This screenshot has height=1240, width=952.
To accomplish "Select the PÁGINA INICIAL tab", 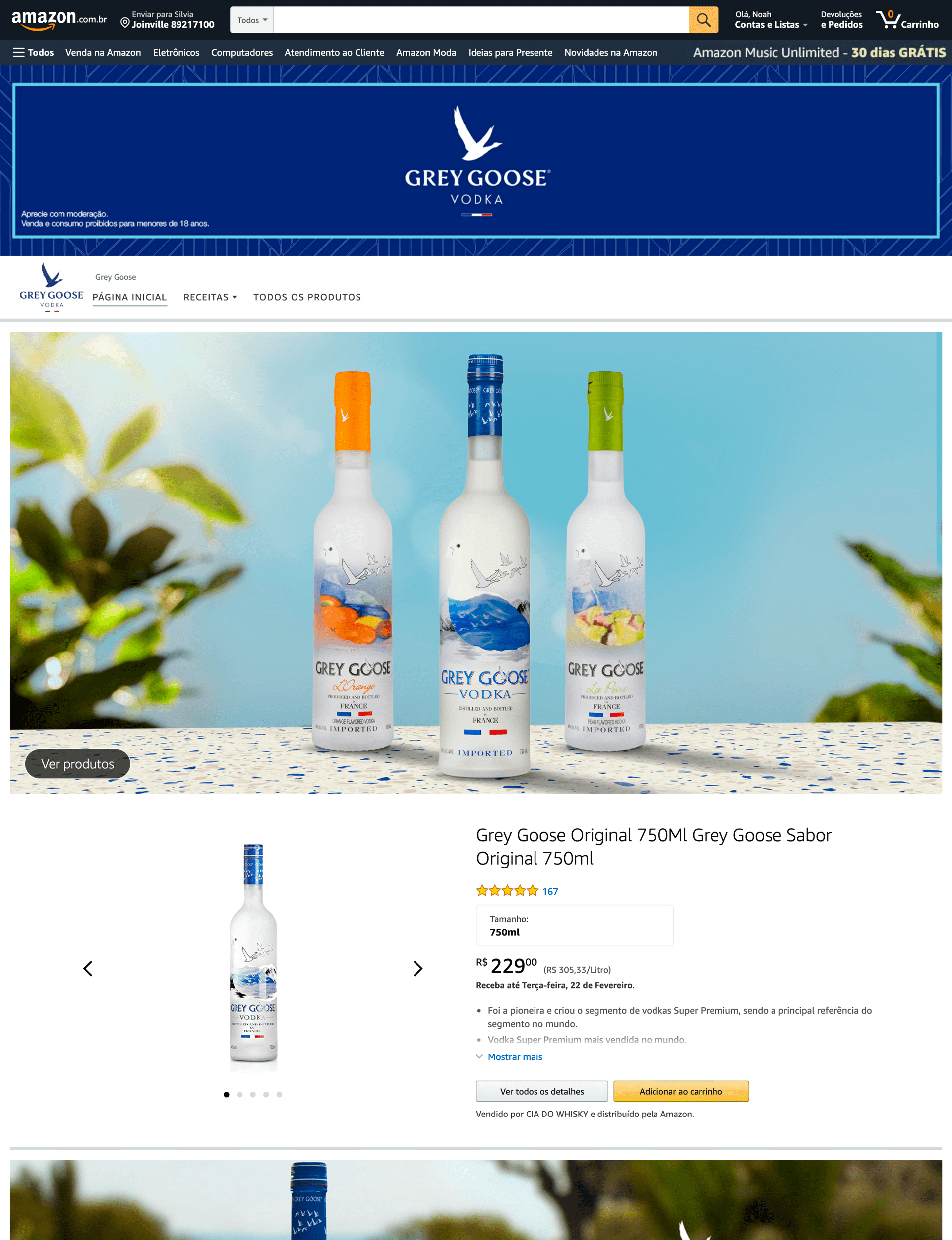I will click(x=130, y=297).
